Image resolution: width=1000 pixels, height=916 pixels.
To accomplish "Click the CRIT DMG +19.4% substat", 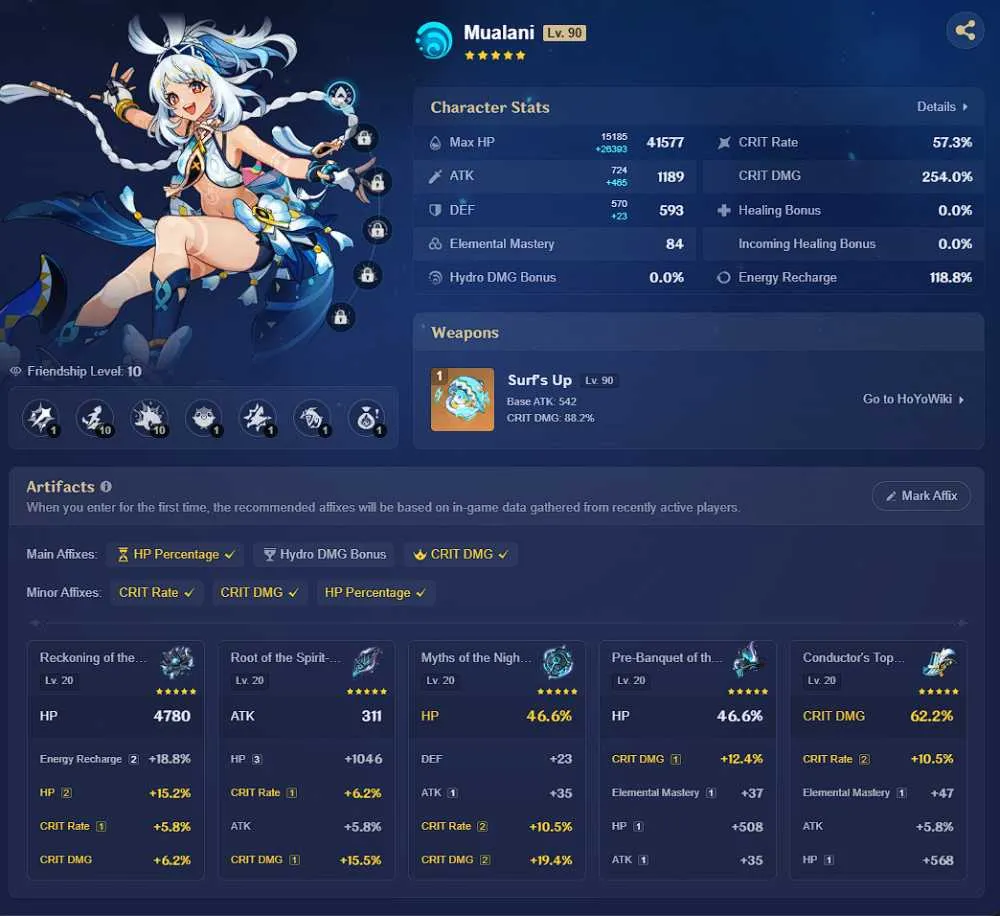I will 497,860.
